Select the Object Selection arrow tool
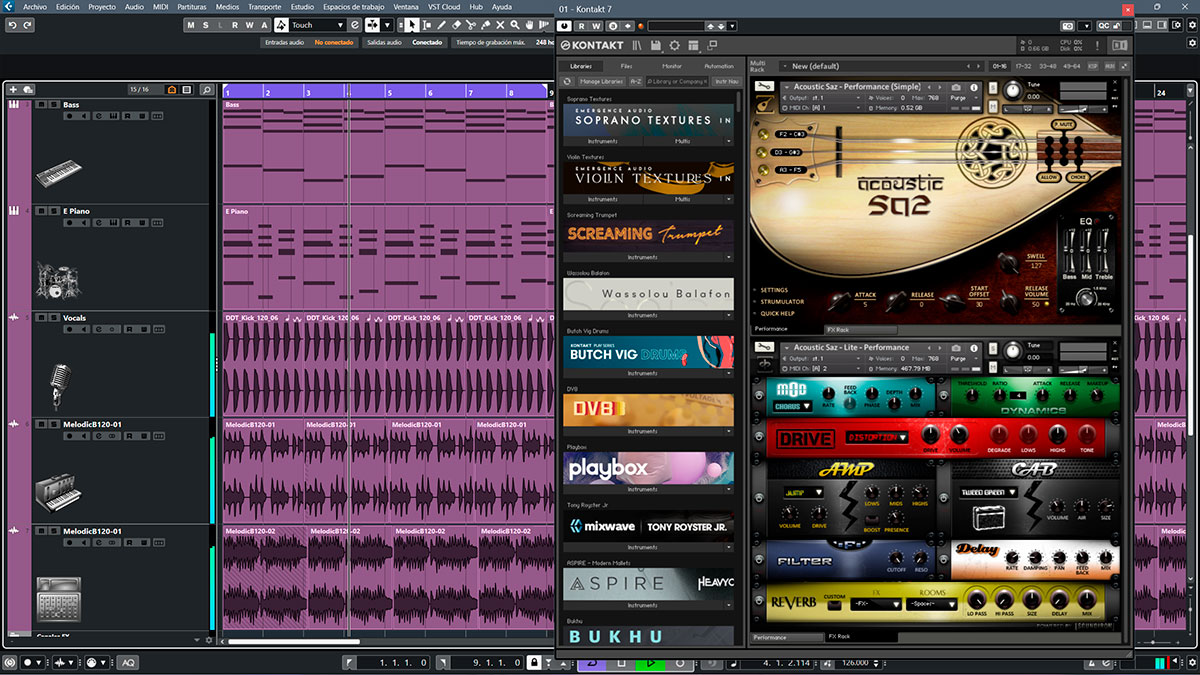The image size is (1200, 675). point(411,25)
